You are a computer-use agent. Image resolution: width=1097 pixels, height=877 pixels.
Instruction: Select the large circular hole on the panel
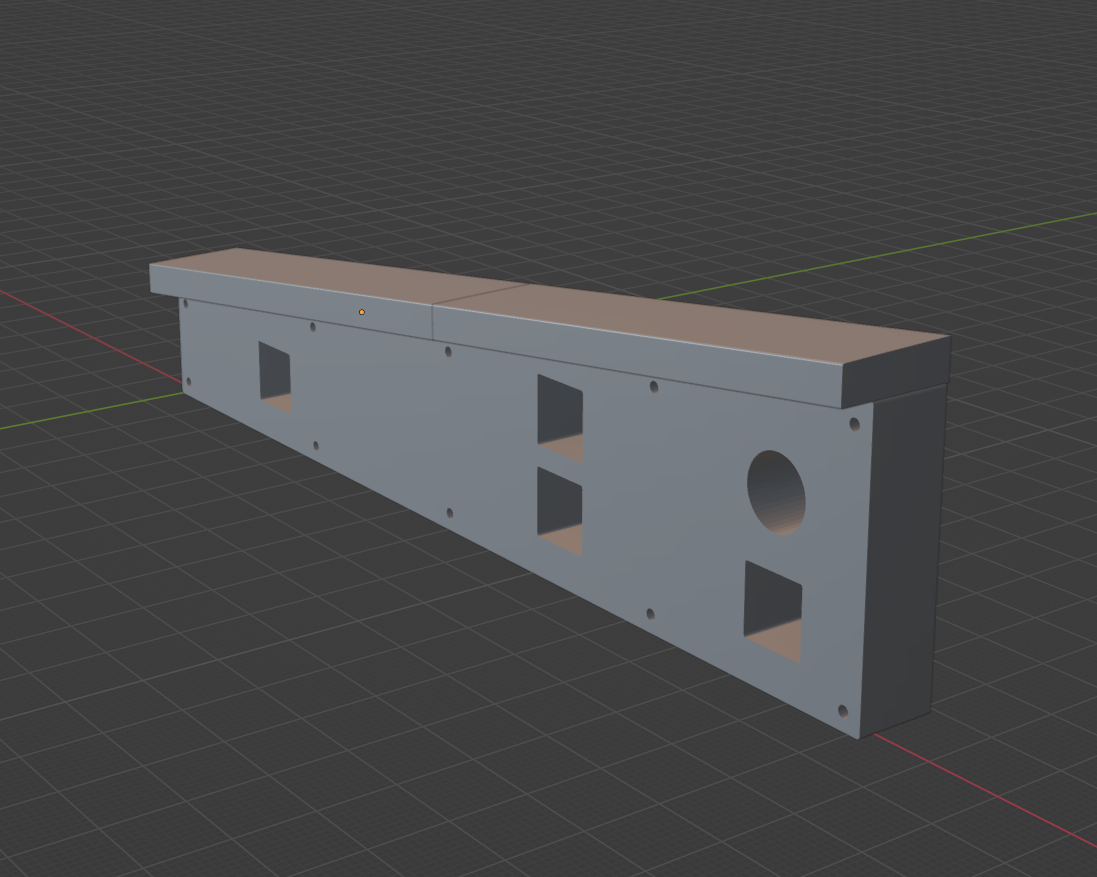pyautogui.click(x=776, y=491)
